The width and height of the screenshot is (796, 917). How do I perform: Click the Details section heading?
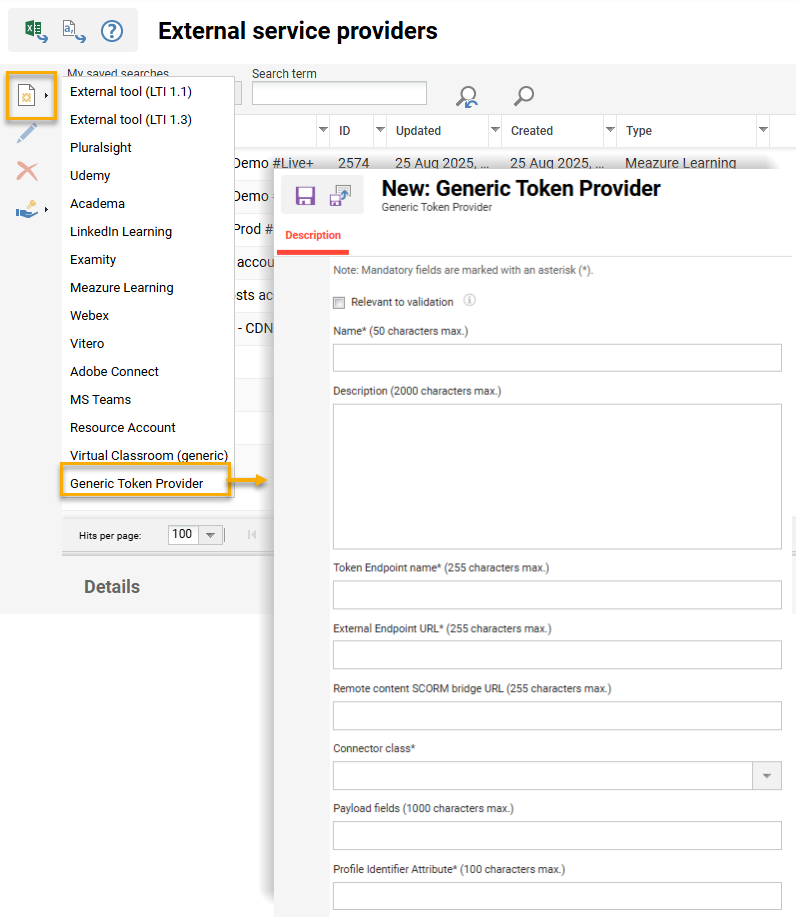point(112,587)
